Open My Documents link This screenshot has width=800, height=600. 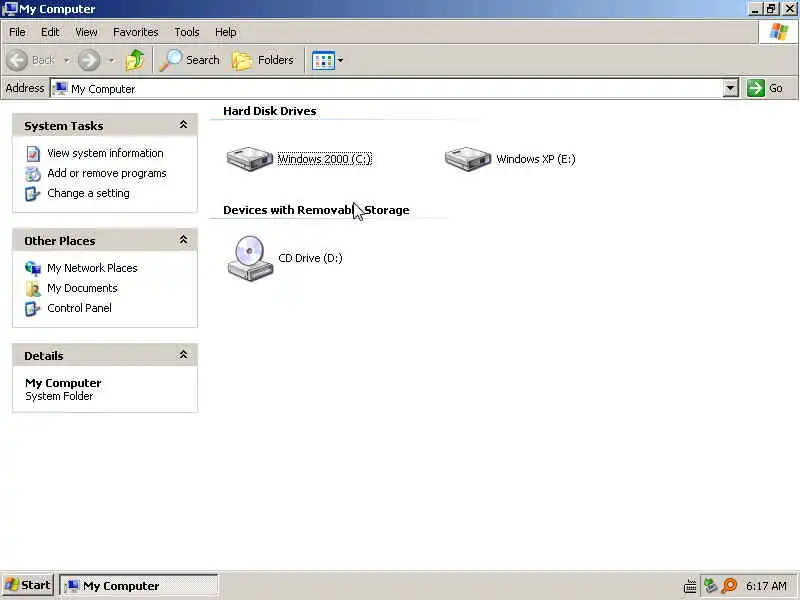[82, 288]
